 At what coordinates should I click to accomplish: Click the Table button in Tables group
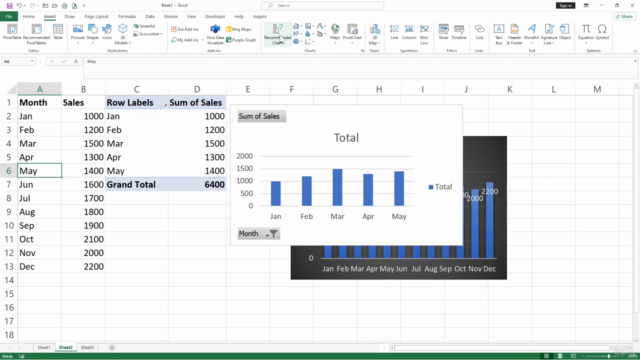[x=58, y=32]
